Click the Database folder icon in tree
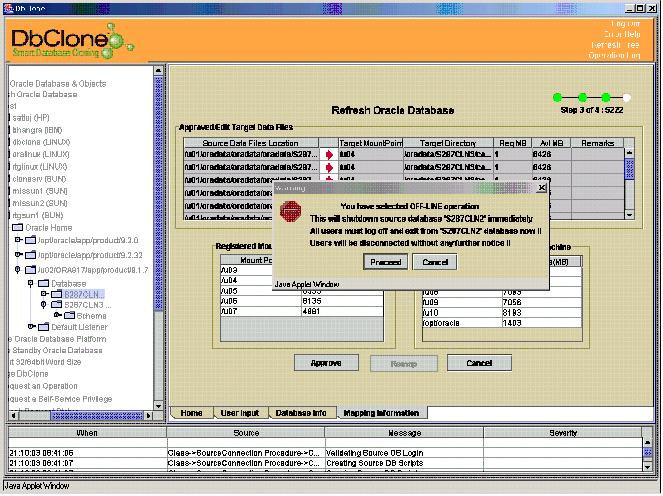The width and height of the screenshot is (663, 496). [44, 283]
